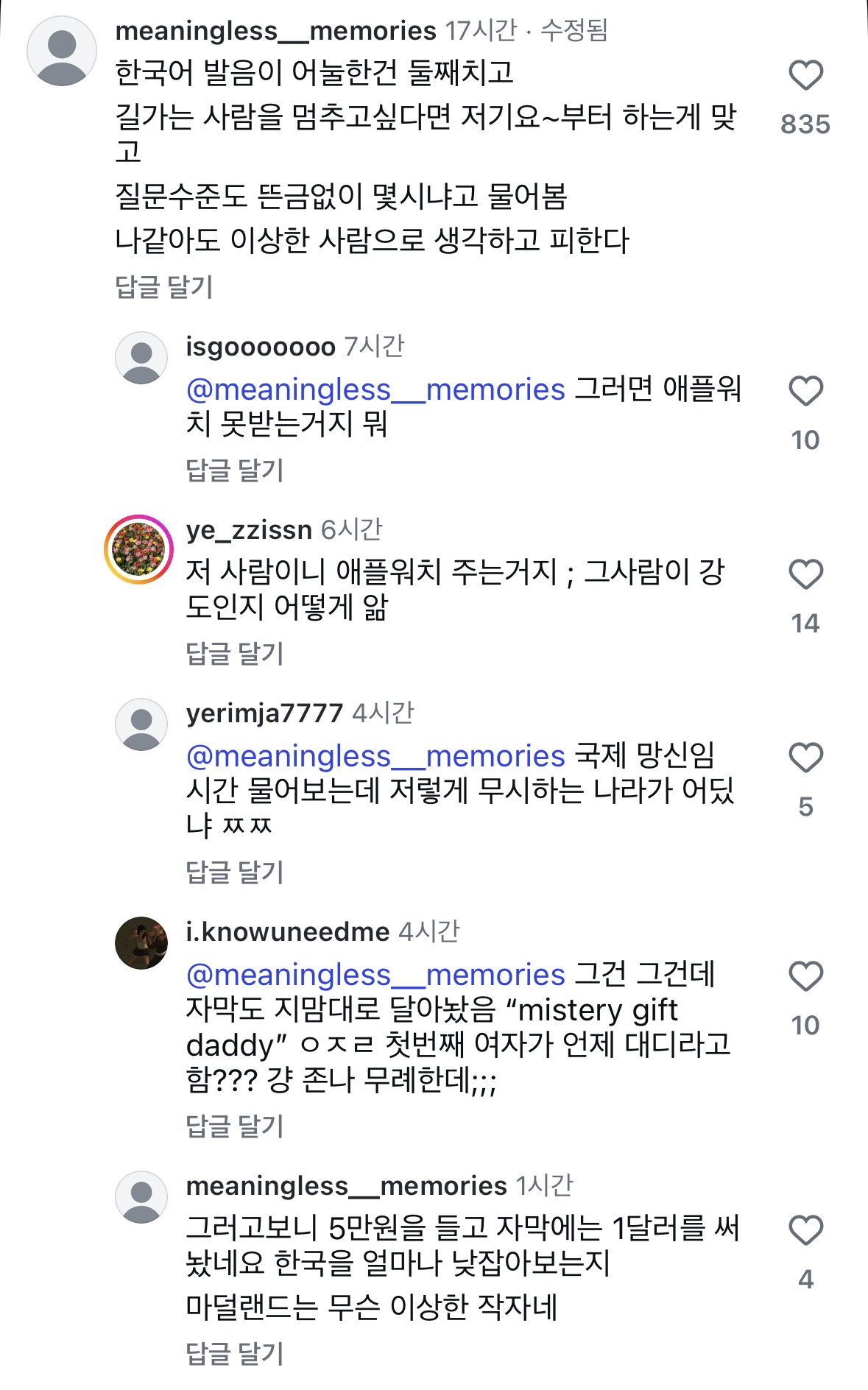
Task: Reply to the top comment via 답글 달기
Action: 164,286
